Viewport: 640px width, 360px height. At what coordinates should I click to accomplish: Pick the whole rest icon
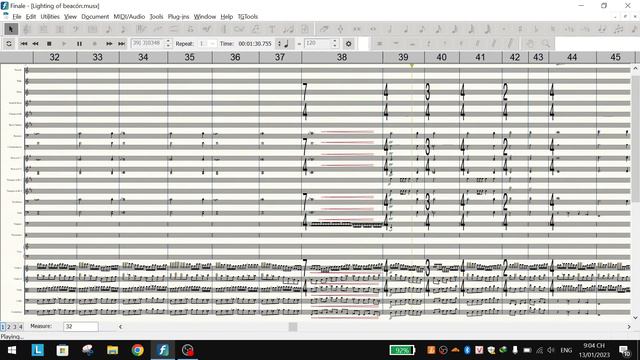[396, 43]
